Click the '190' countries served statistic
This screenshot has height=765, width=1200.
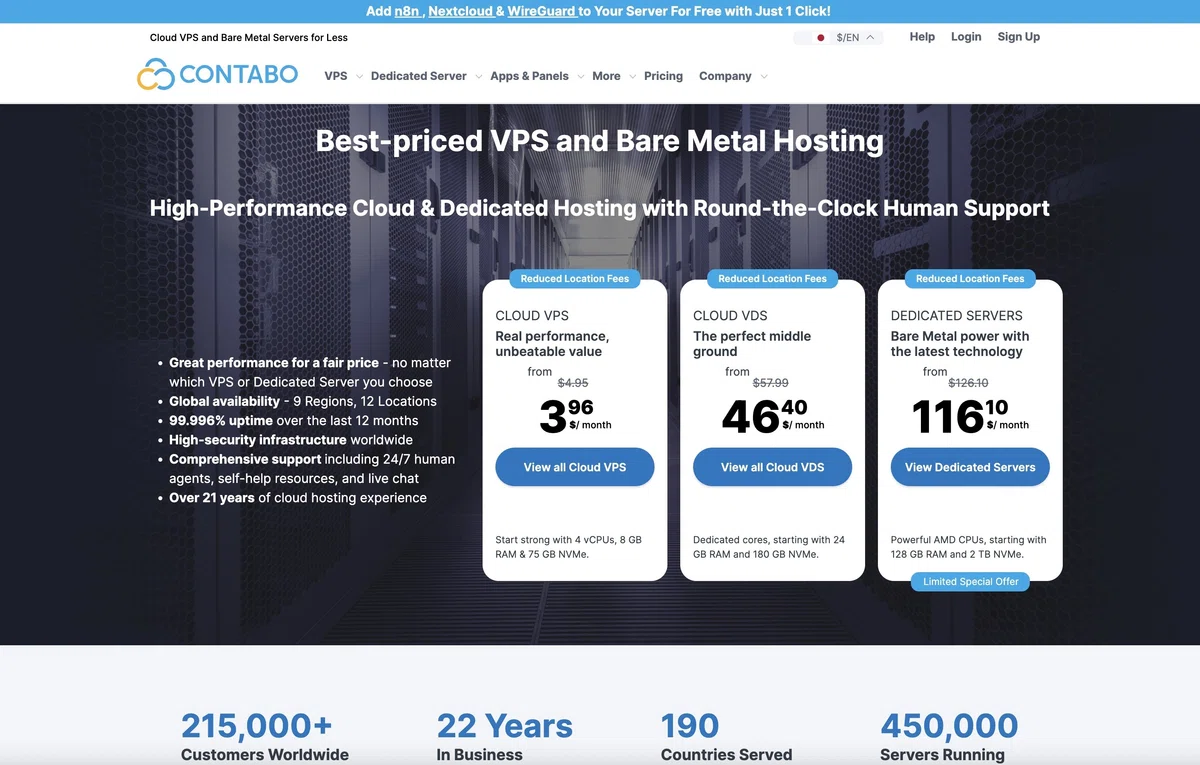(690, 725)
